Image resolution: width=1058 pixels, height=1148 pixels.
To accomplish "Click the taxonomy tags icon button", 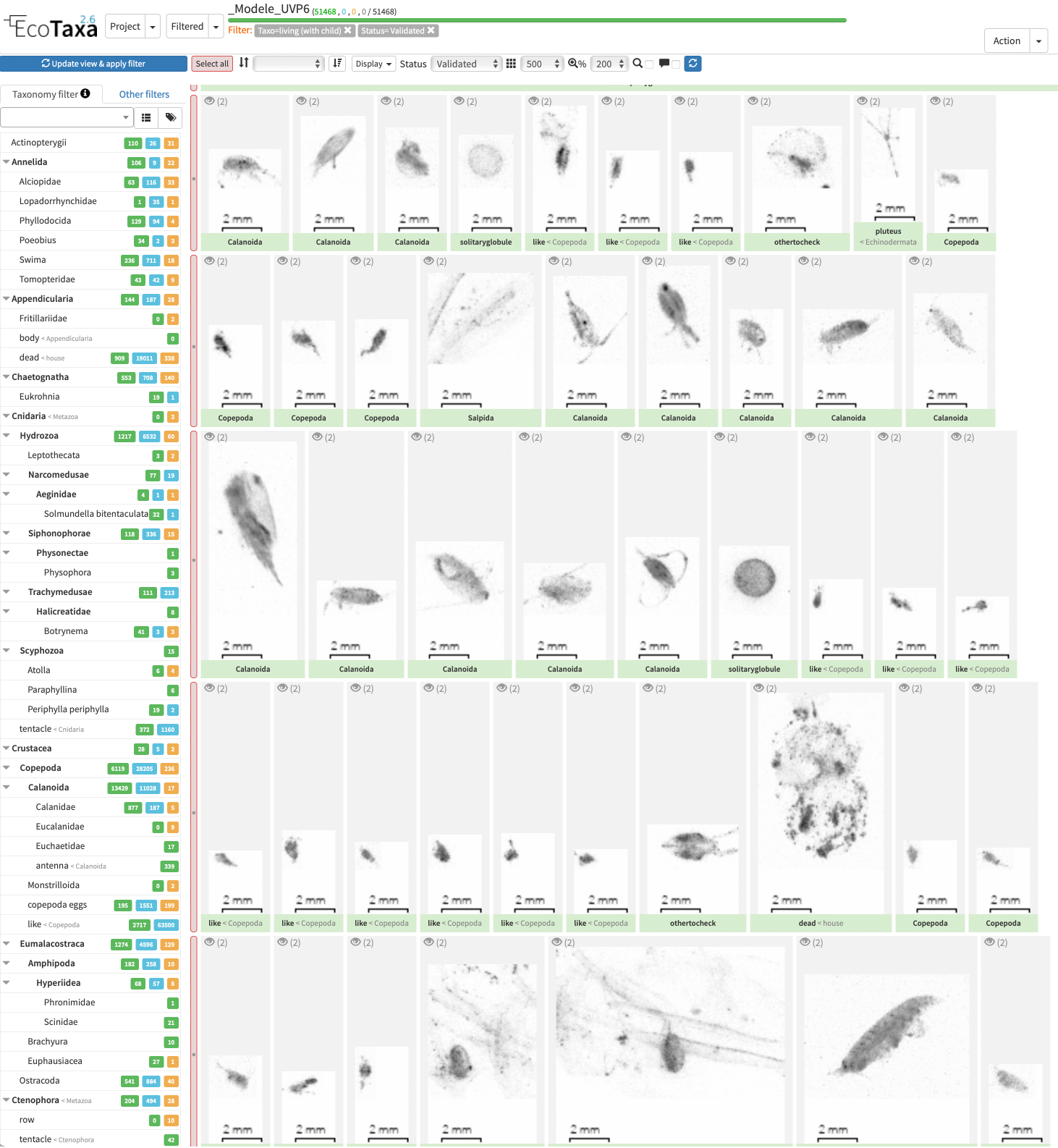I will point(170,117).
